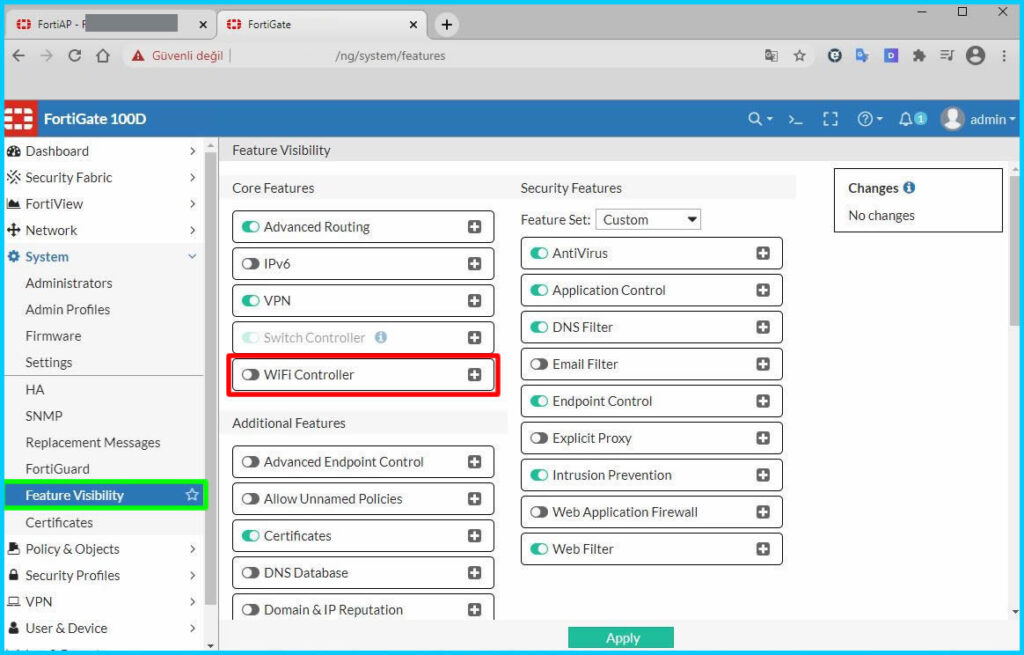Enable the WiFi Controller toggle
The image size is (1024, 655).
click(251, 374)
